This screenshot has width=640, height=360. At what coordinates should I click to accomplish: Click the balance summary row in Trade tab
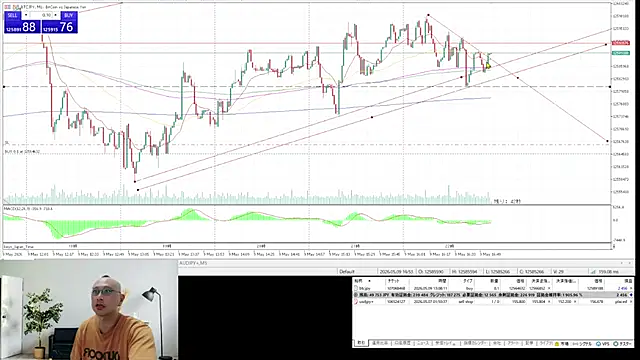point(493,295)
